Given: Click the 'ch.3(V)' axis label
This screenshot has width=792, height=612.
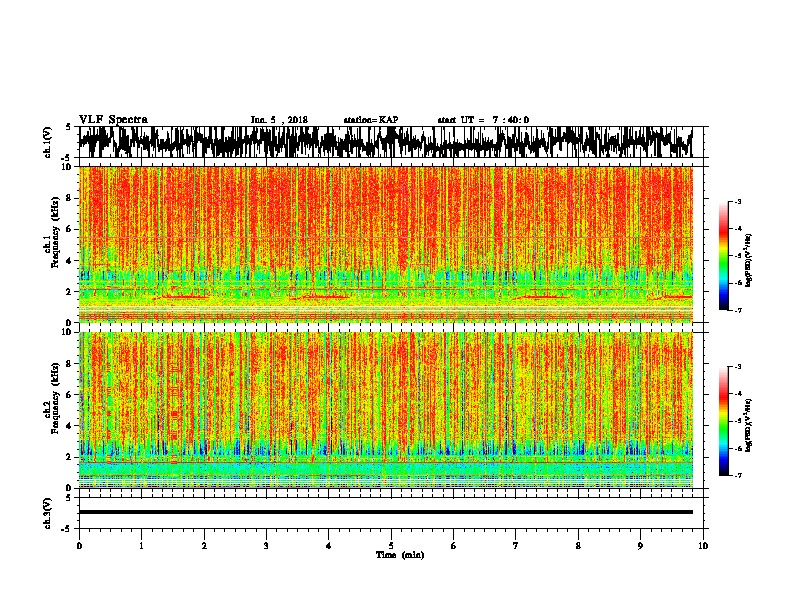Looking at the screenshot, I should (48, 514).
